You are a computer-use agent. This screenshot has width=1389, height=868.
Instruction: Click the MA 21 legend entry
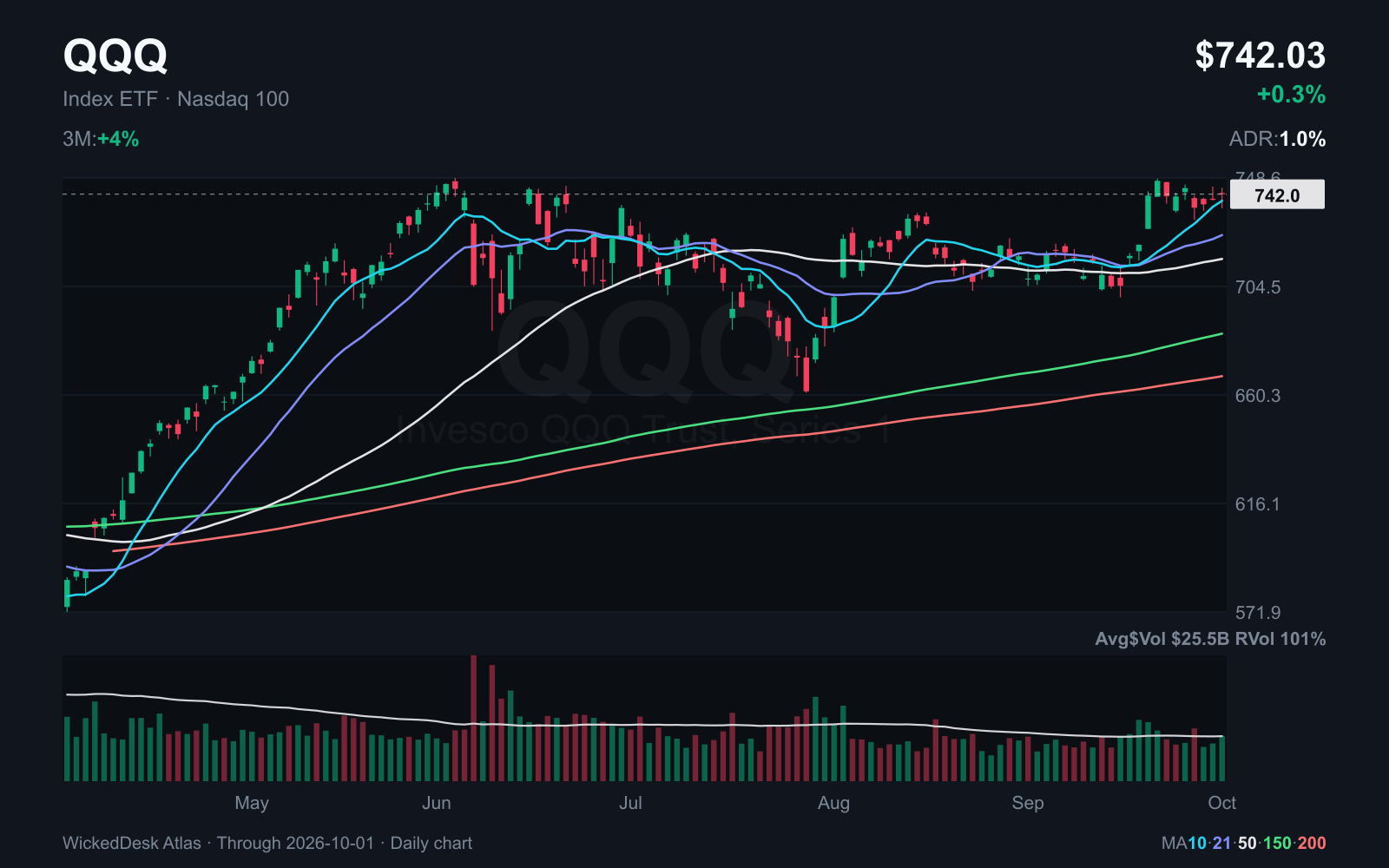(1222, 843)
